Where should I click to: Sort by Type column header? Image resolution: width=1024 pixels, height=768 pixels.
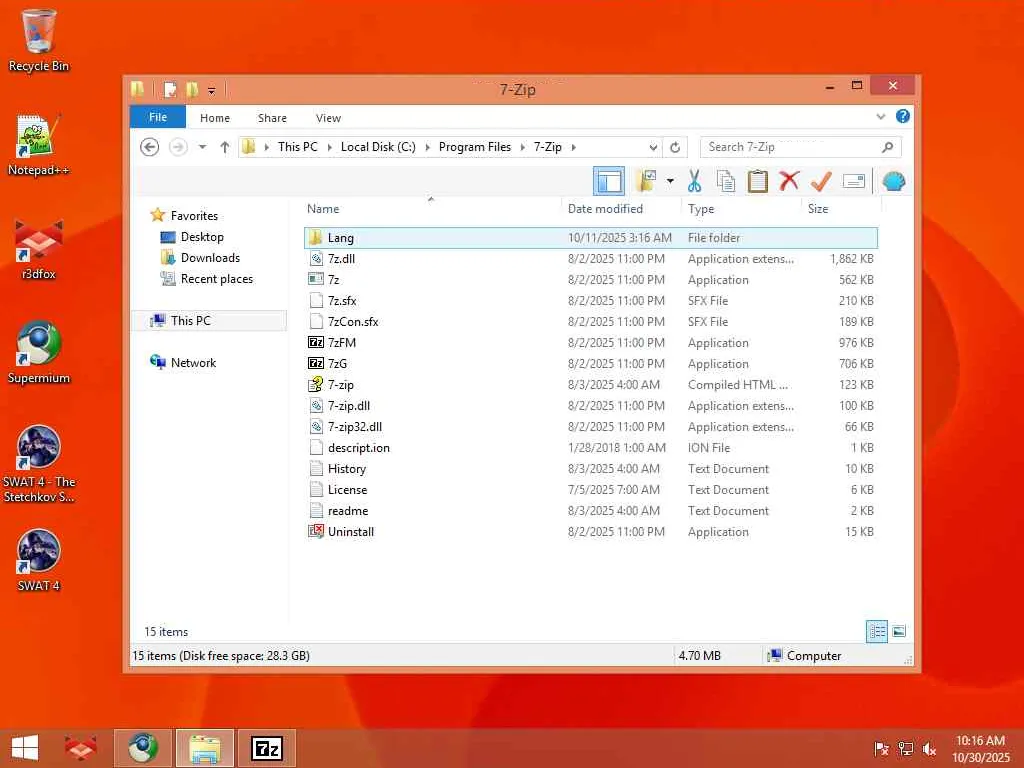tap(701, 208)
